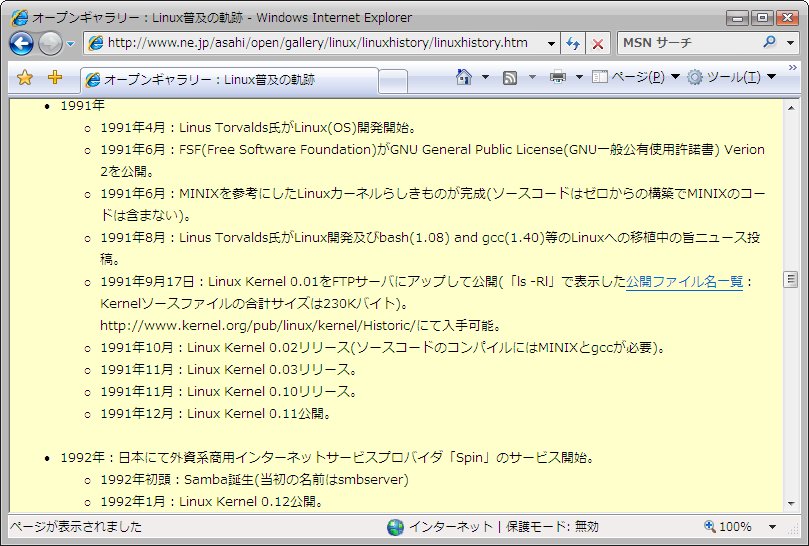Image resolution: width=809 pixels, height=546 pixels.
Task: Open the zoom level dropdown arrow
Action: click(772, 527)
